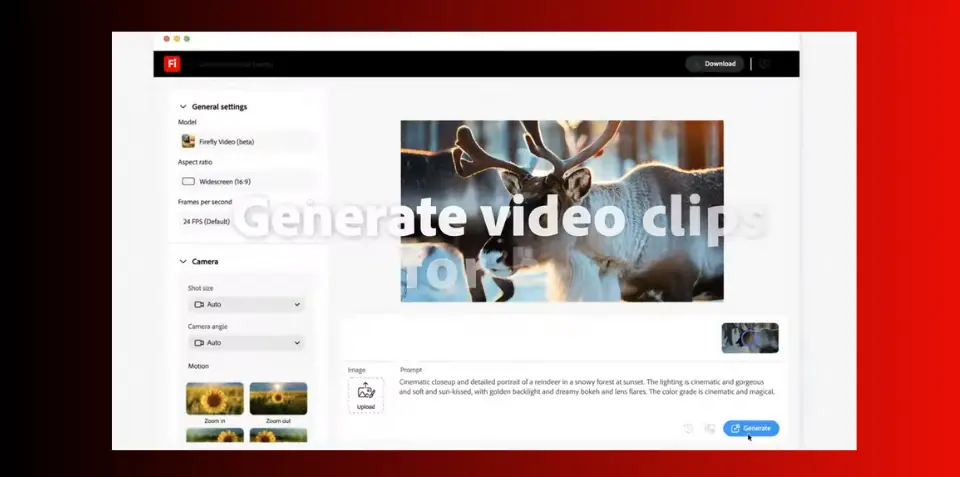Click the icon right of the Download button
This screenshot has height=477, width=960.
[765, 64]
